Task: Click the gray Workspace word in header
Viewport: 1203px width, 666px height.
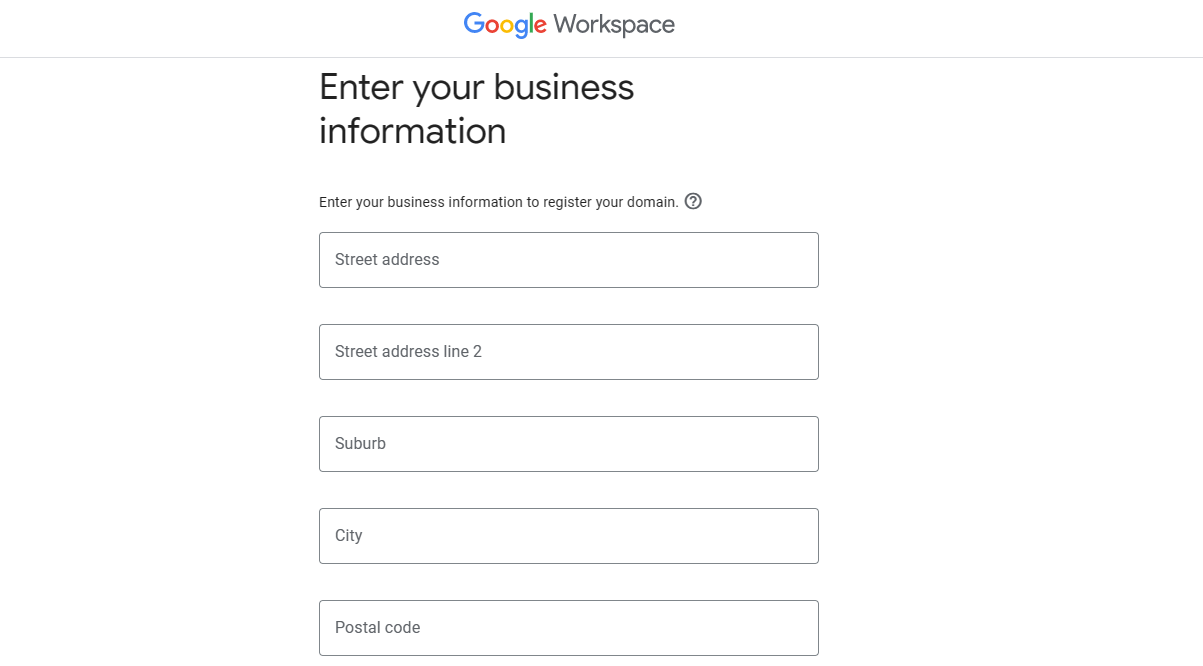Action: [614, 25]
